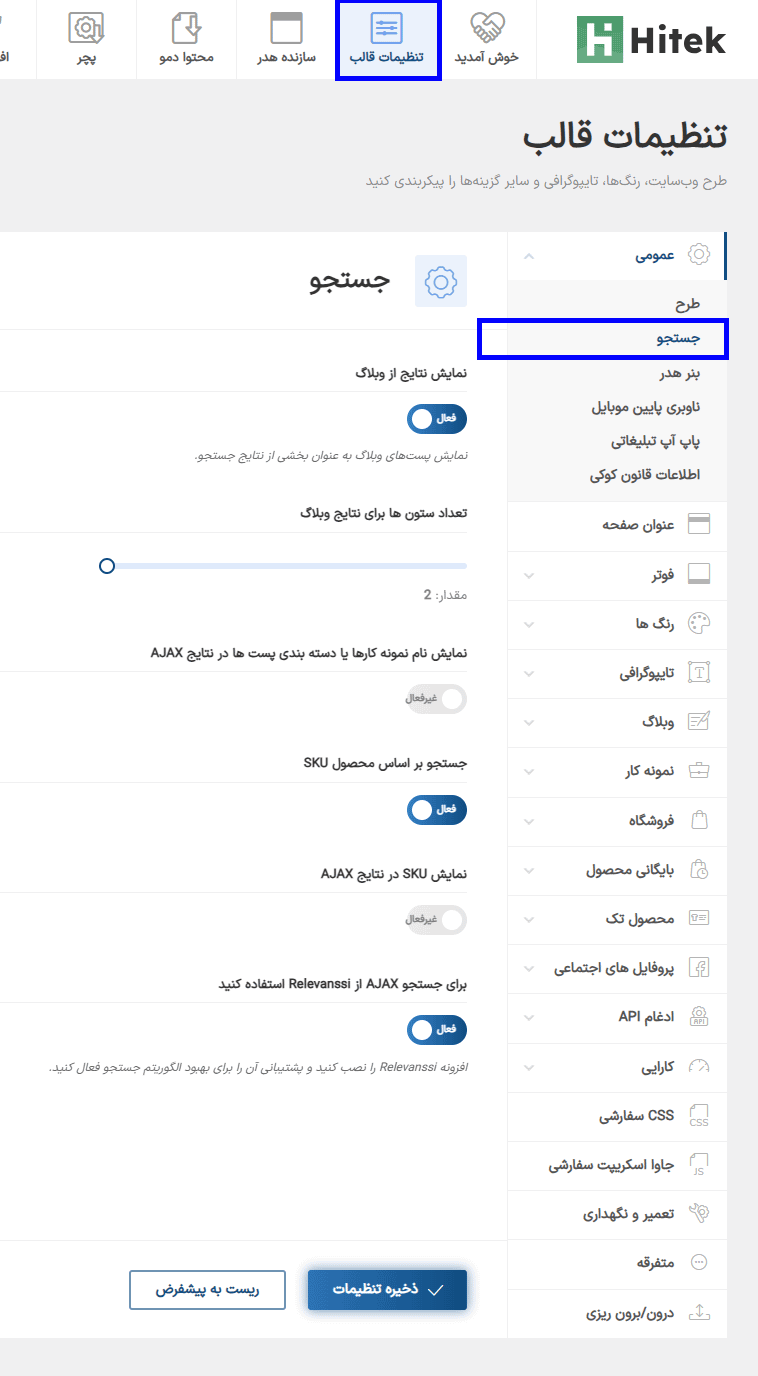This screenshot has height=1376, width=758.
Task: Disable نمایش نتایج از وبلاگ toggle
Action: coord(437,419)
